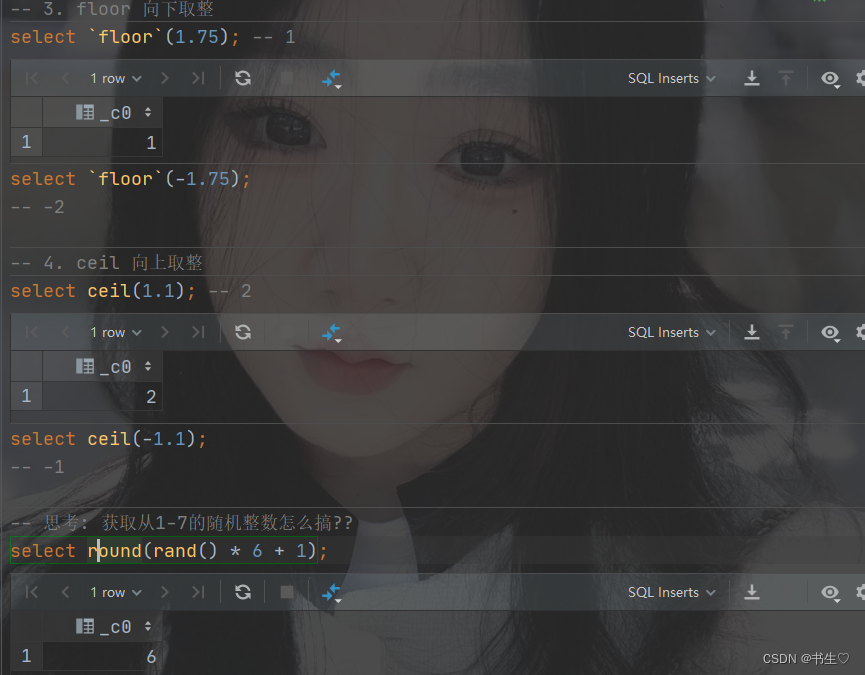Export ceil result using download icon

click(751, 332)
